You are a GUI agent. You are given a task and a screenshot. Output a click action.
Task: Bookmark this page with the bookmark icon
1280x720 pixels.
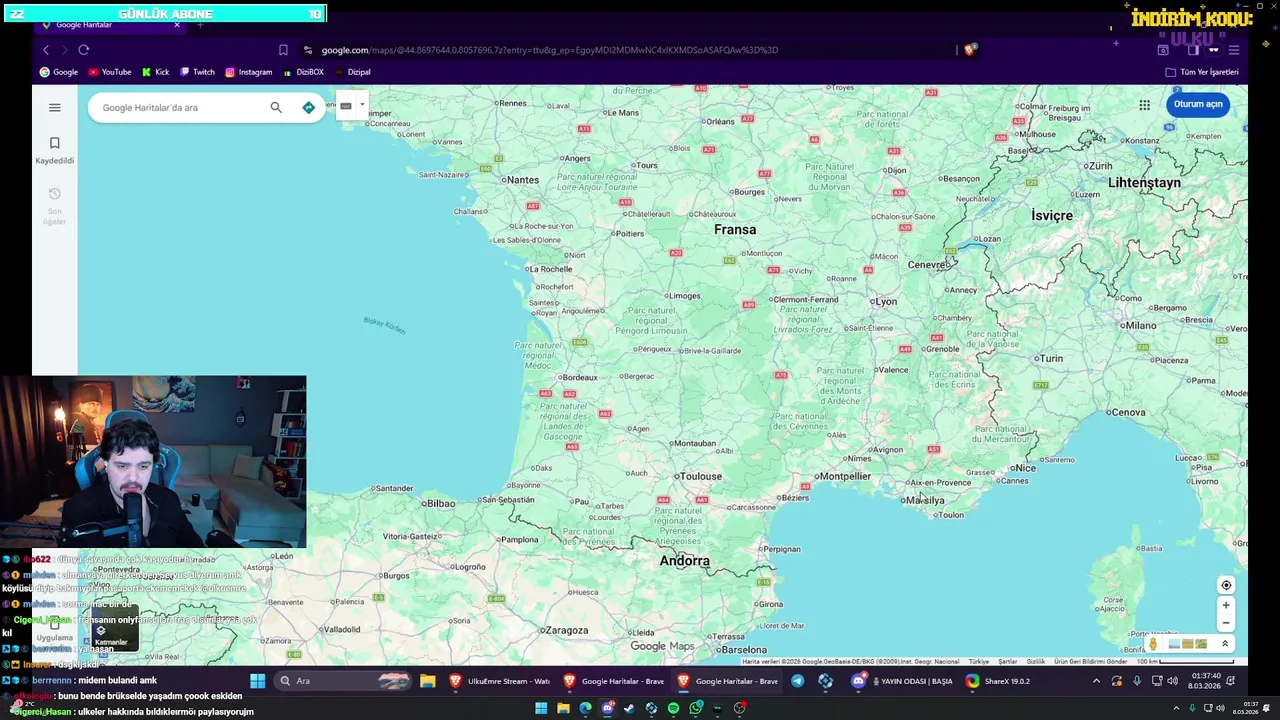[283, 50]
